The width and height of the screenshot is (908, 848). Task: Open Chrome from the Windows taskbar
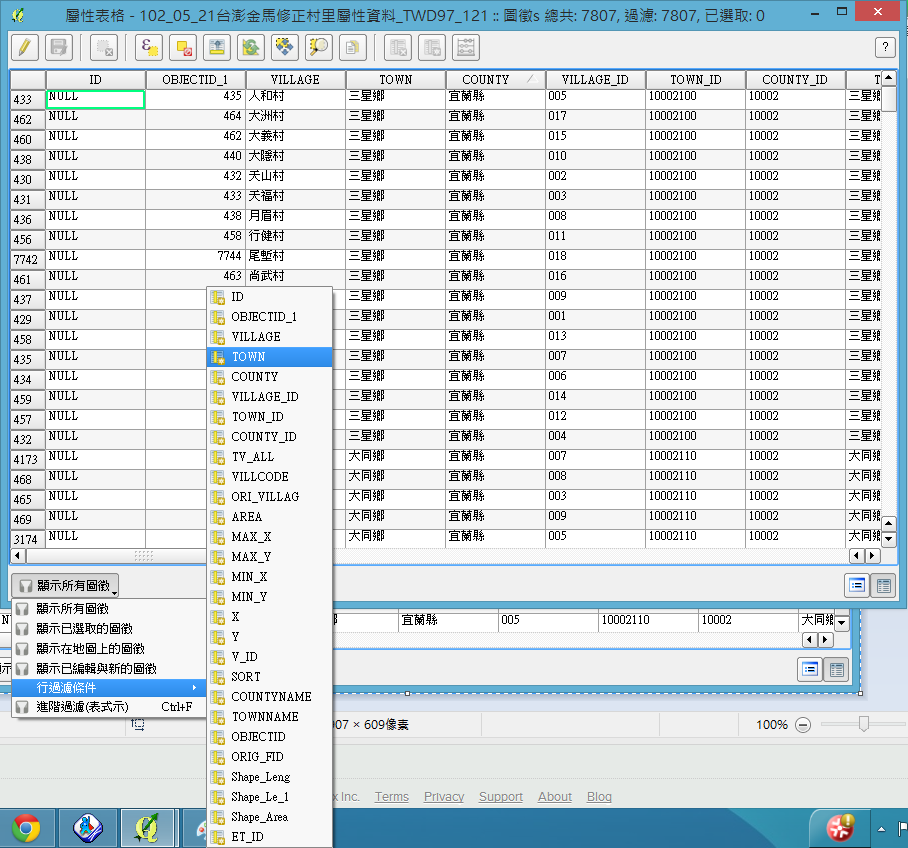(26, 828)
